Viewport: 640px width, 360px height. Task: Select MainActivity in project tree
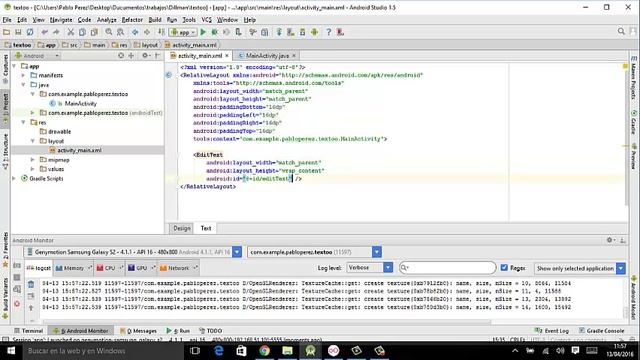click(x=80, y=103)
